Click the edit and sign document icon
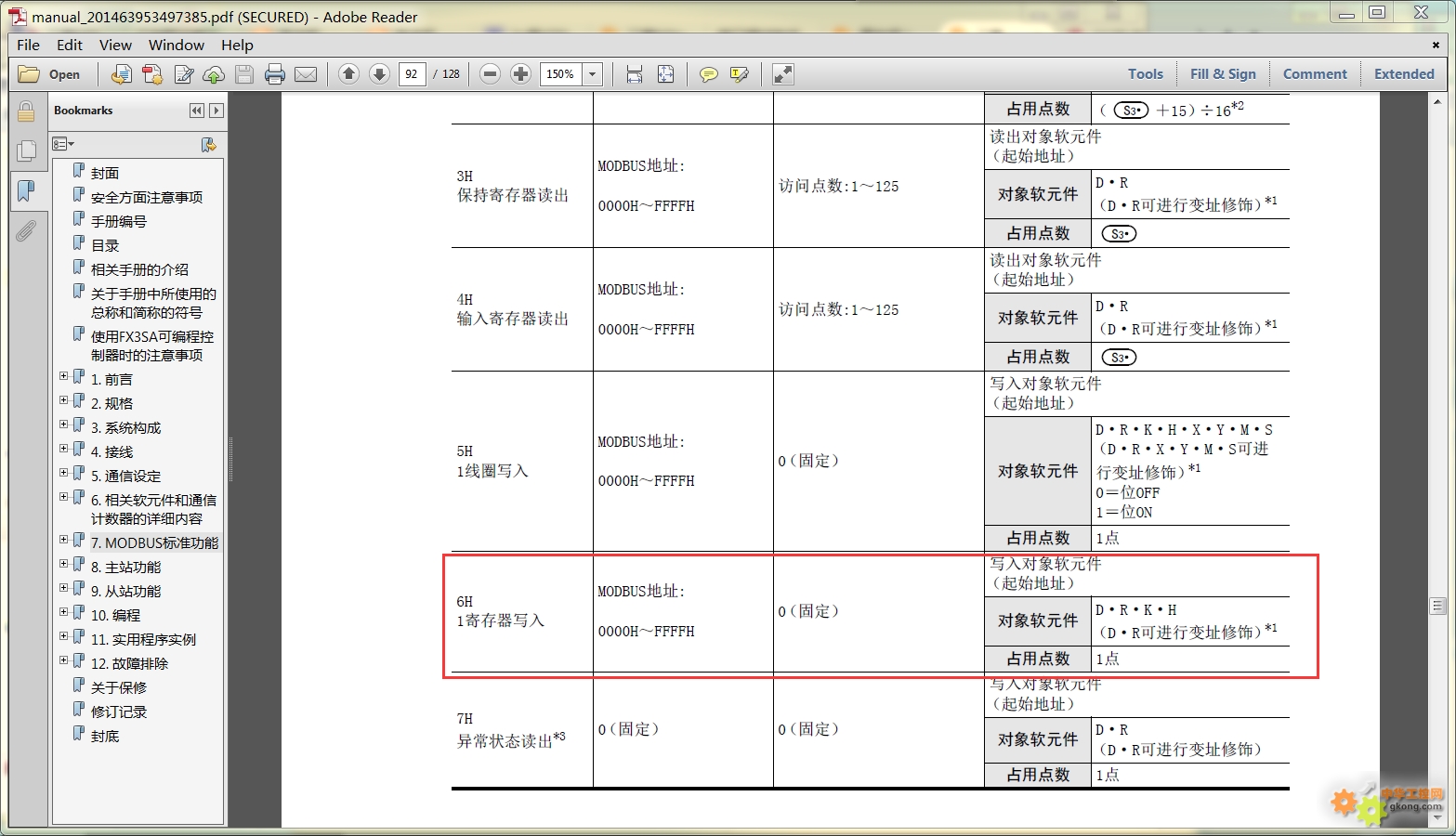 point(184,74)
